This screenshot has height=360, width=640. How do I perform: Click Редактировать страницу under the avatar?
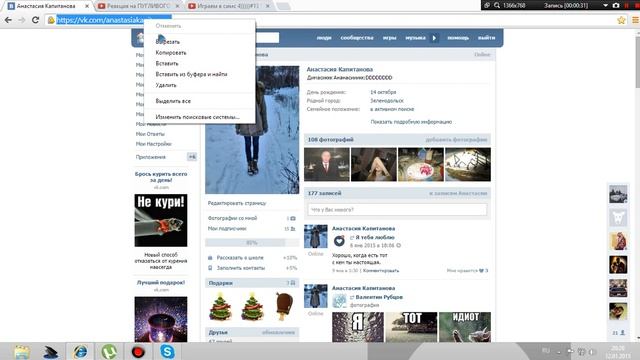(237, 203)
